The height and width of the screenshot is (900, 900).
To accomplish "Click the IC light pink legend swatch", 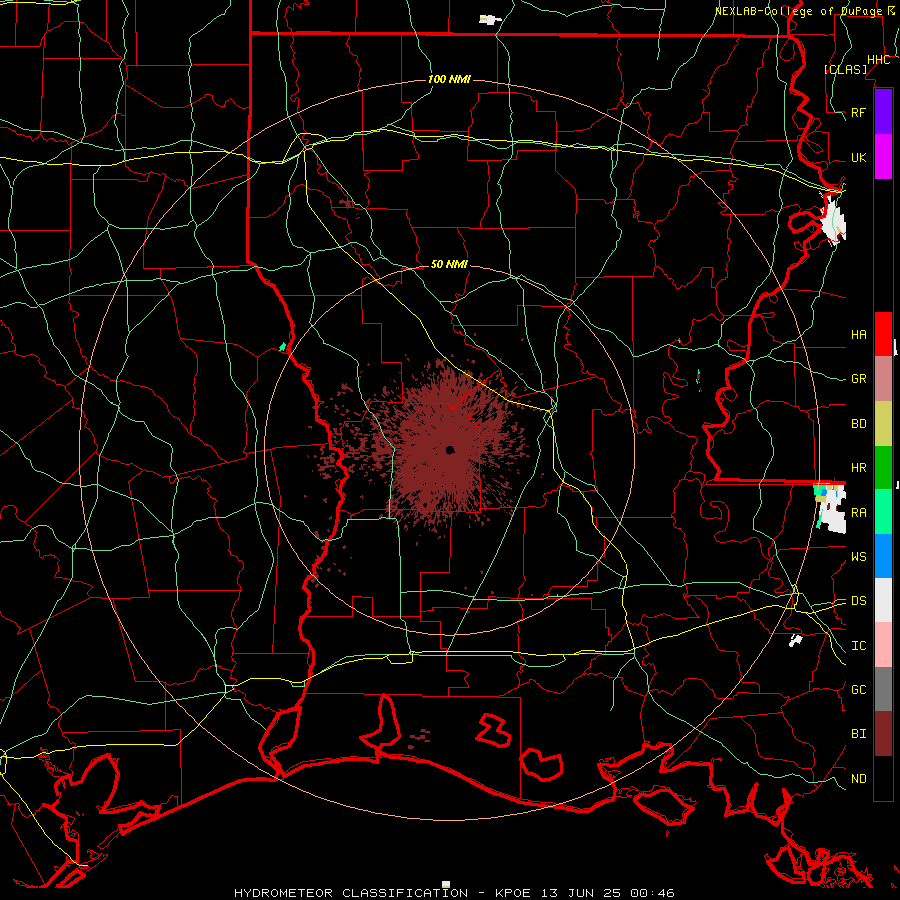I will tap(883, 645).
